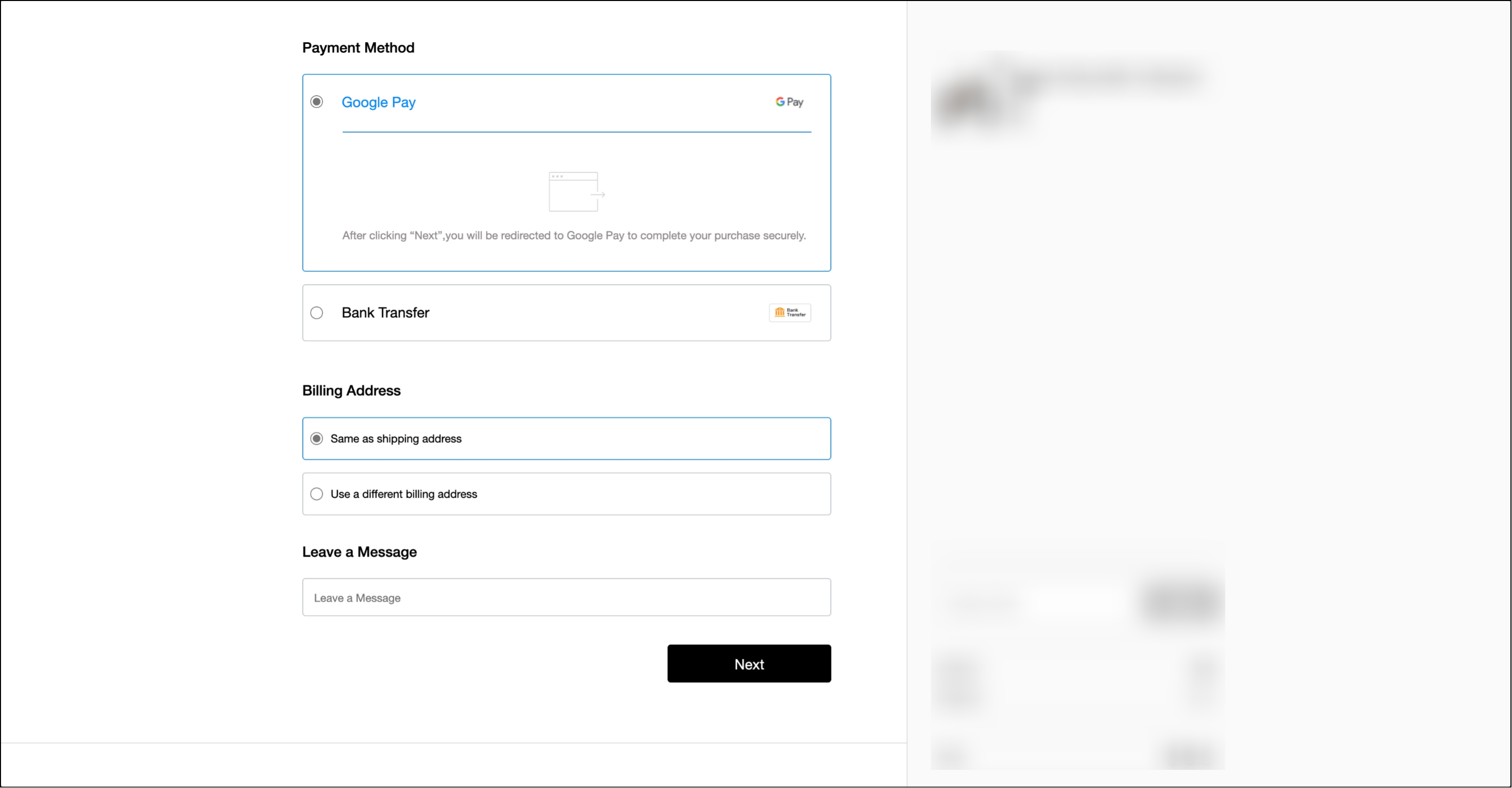Select the "Same as shipping address" radio button

[x=317, y=439]
